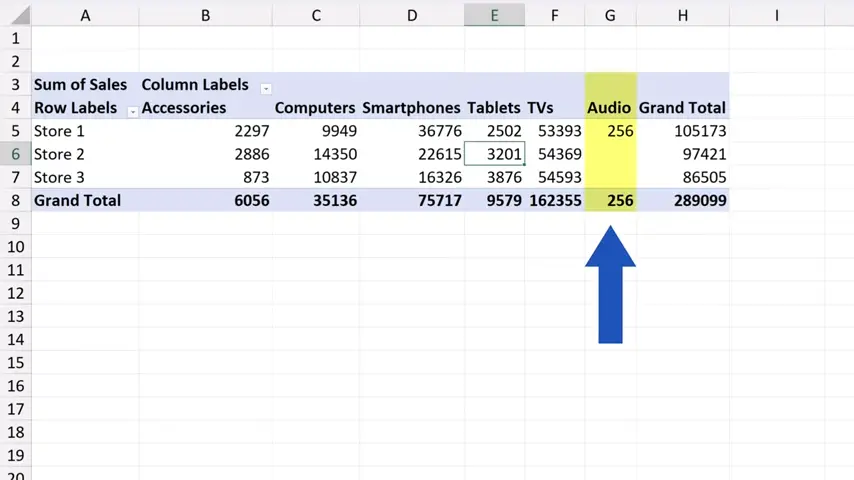
Task: Click the Accessories column heading cell
Action: tap(184, 108)
